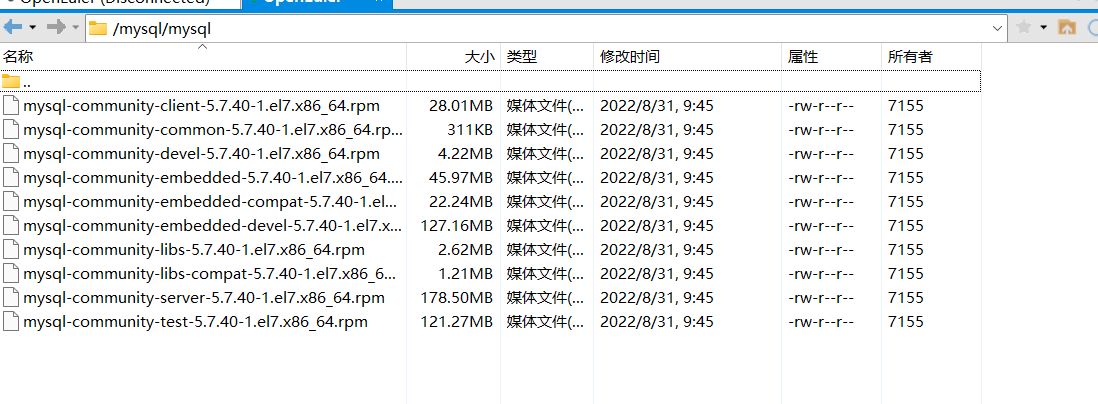Click file icon of the 45.97MB embedded rpm
This screenshot has width=1098, height=404.
(x=11, y=178)
